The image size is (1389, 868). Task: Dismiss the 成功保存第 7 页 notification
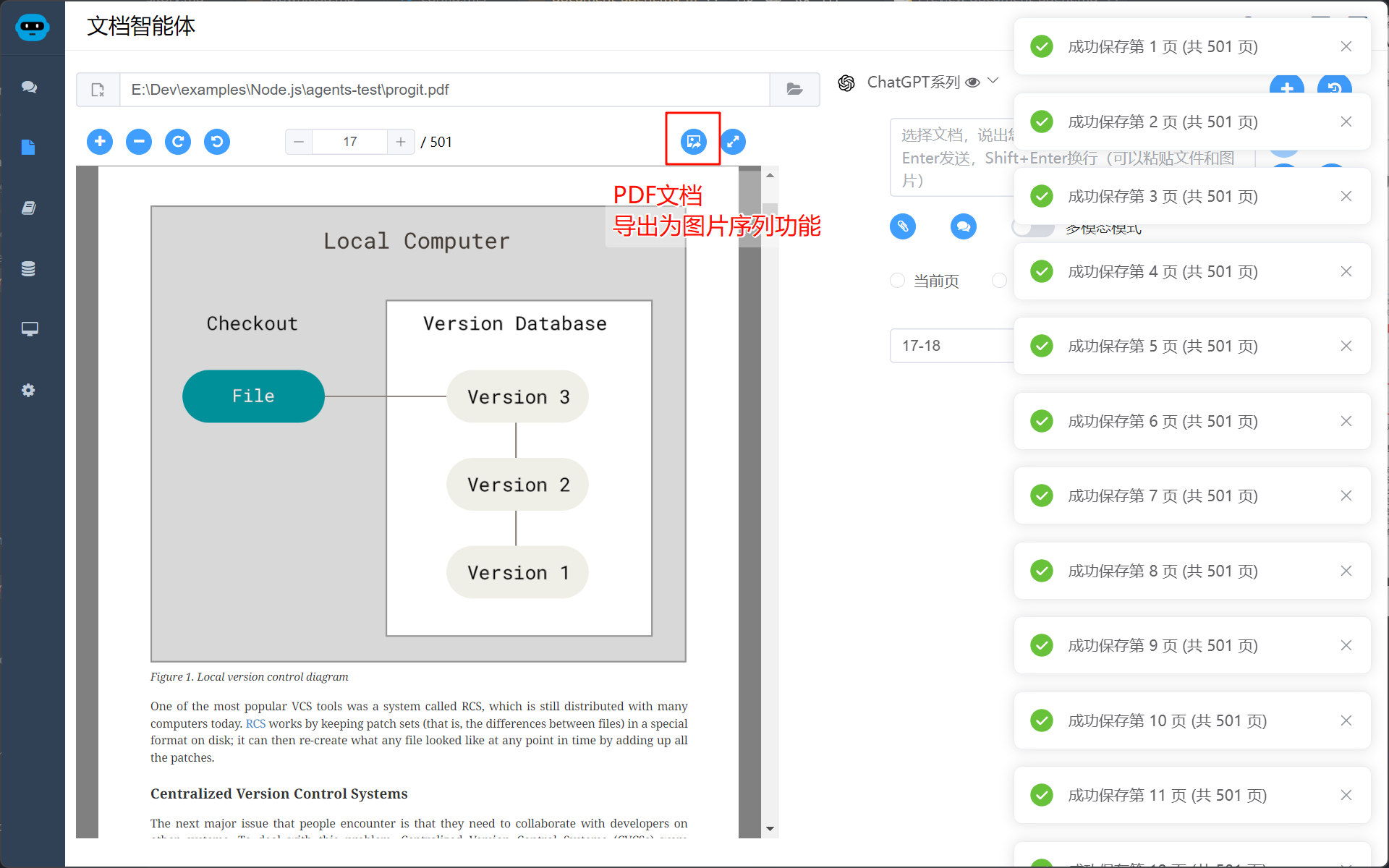pyautogui.click(x=1346, y=495)
